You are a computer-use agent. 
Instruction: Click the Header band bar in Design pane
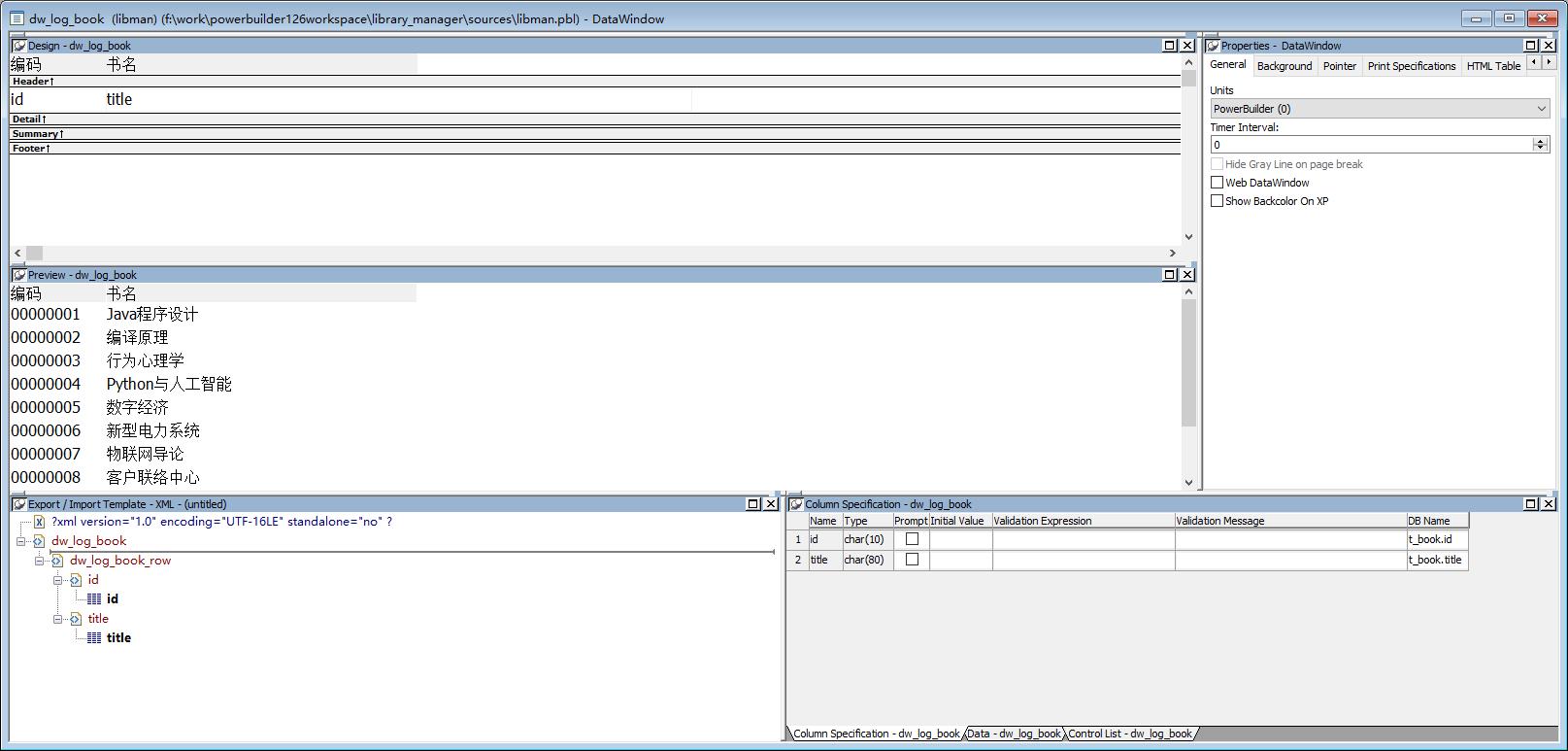pyautogui.click(x=595, y=82)
